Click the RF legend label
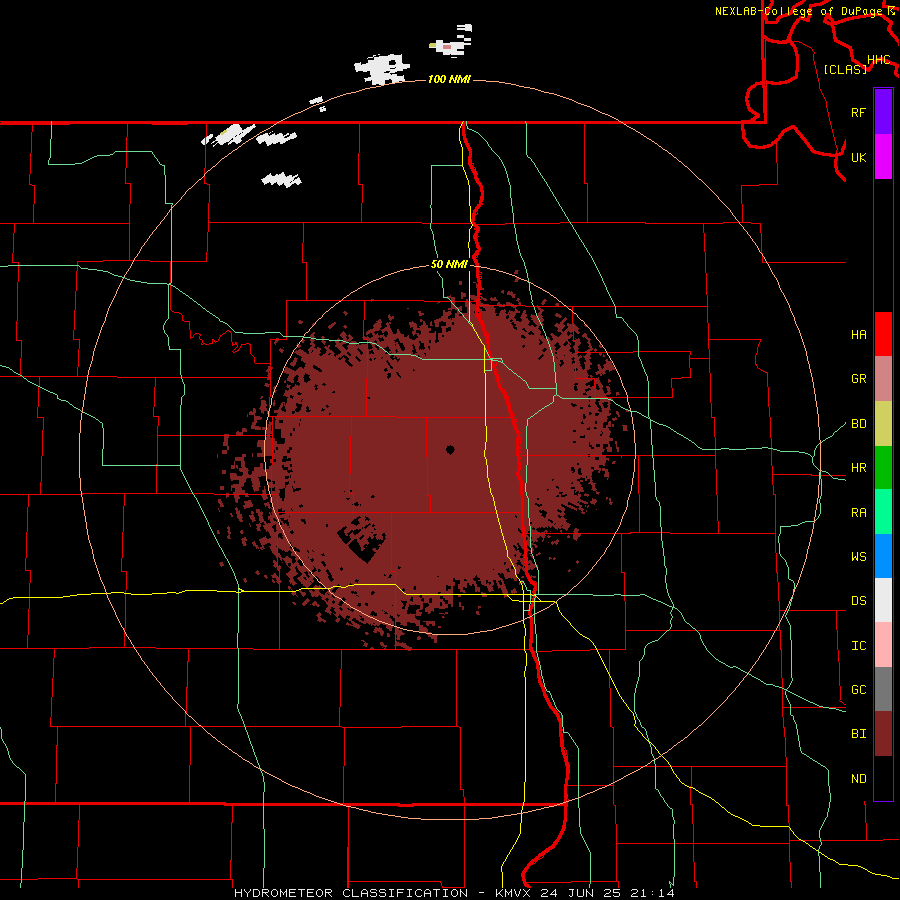This screenshot has height=900, width=900. pyautogui.click(x=858, y=112)
